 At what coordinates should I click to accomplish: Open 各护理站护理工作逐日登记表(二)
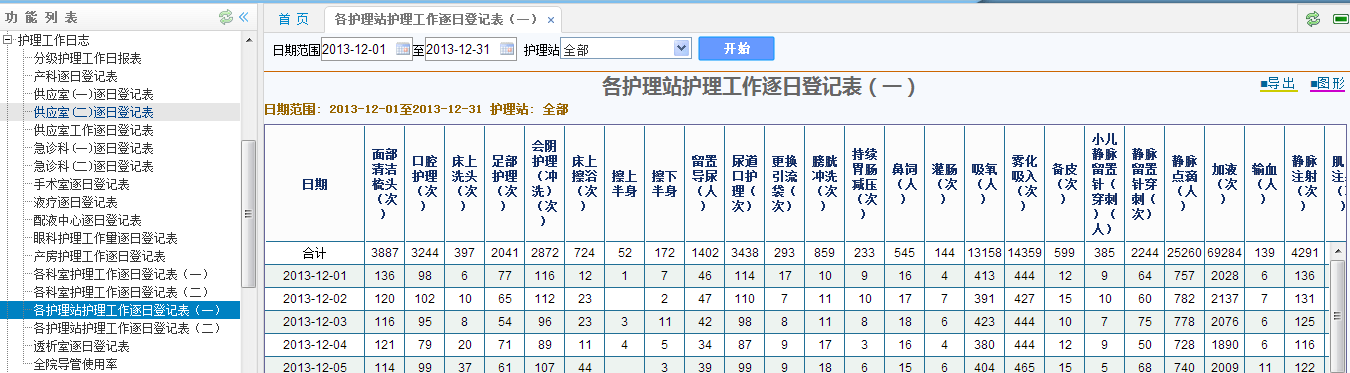[x=127, y=328]
